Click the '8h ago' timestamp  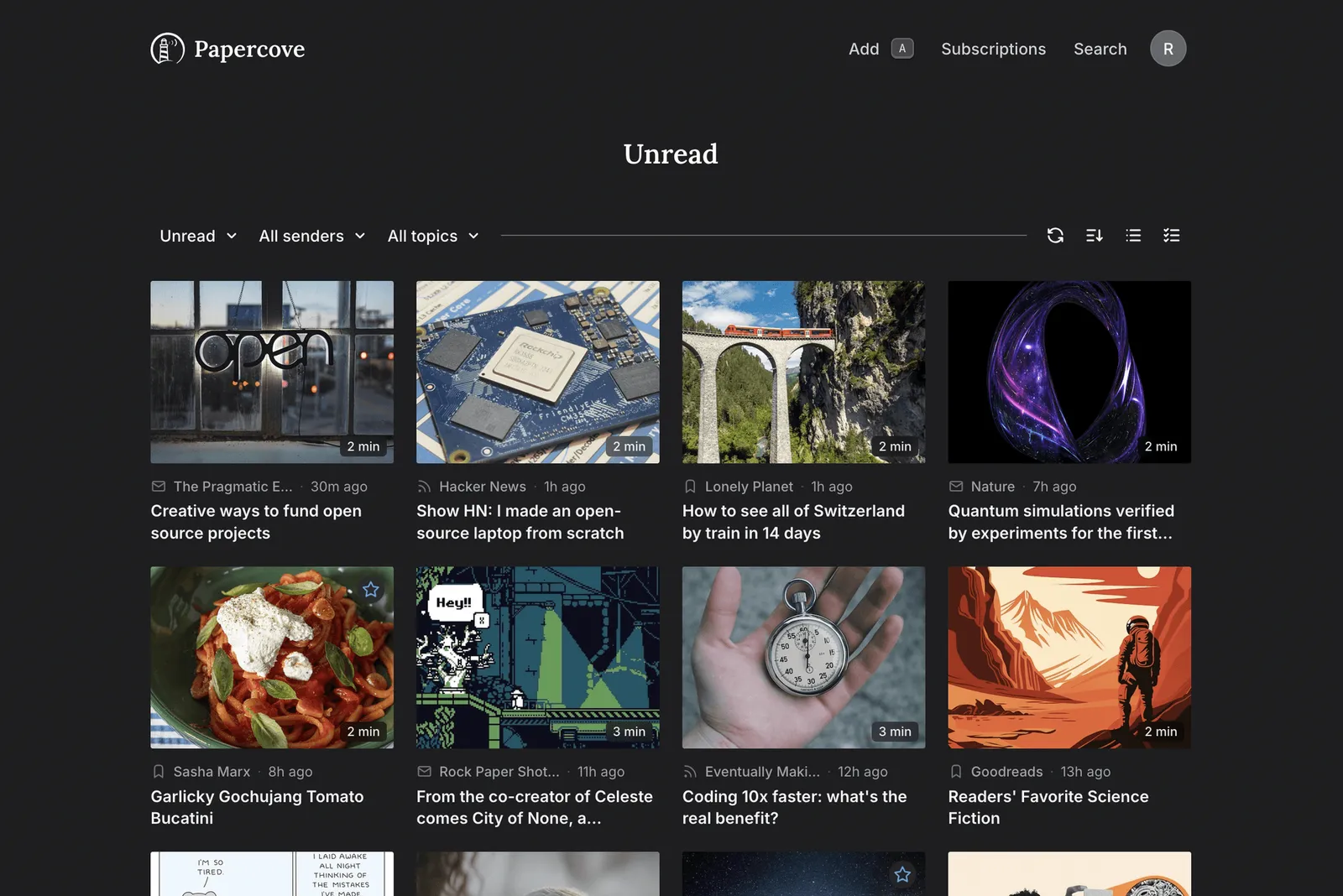(x=290, y=772)
